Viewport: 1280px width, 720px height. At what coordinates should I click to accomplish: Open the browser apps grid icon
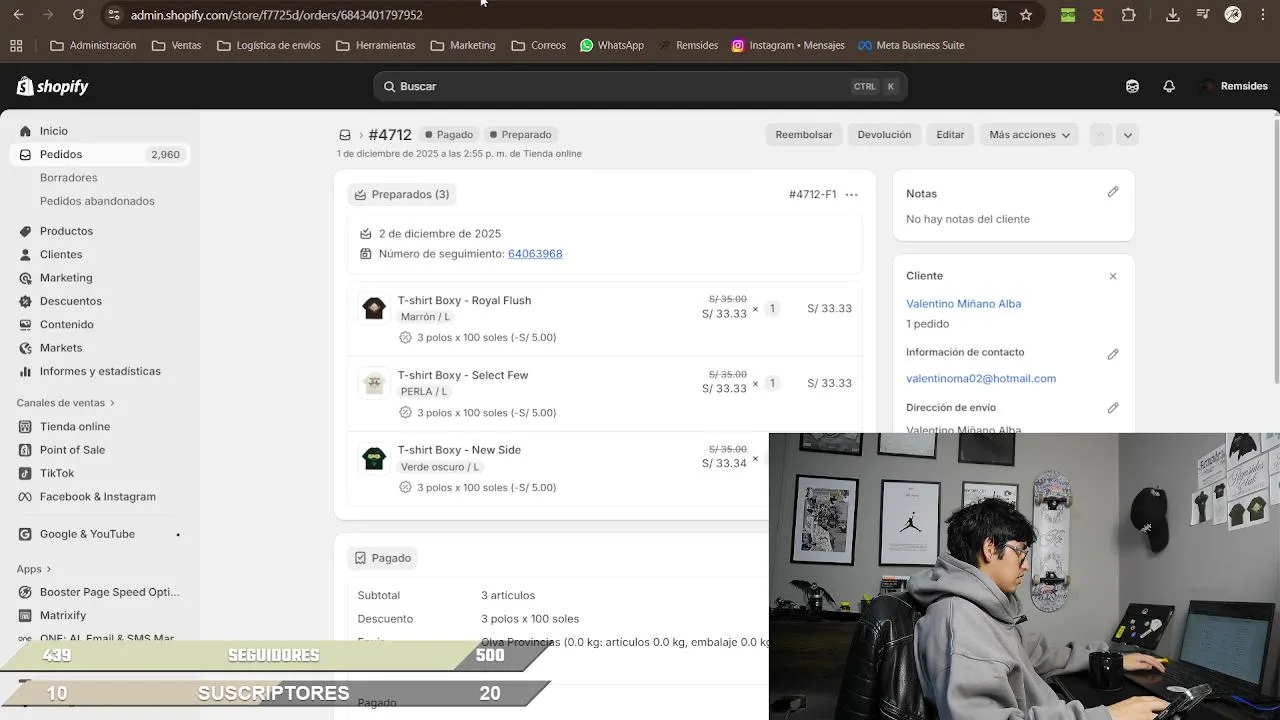pyautogui.click(x=16, y=45)
